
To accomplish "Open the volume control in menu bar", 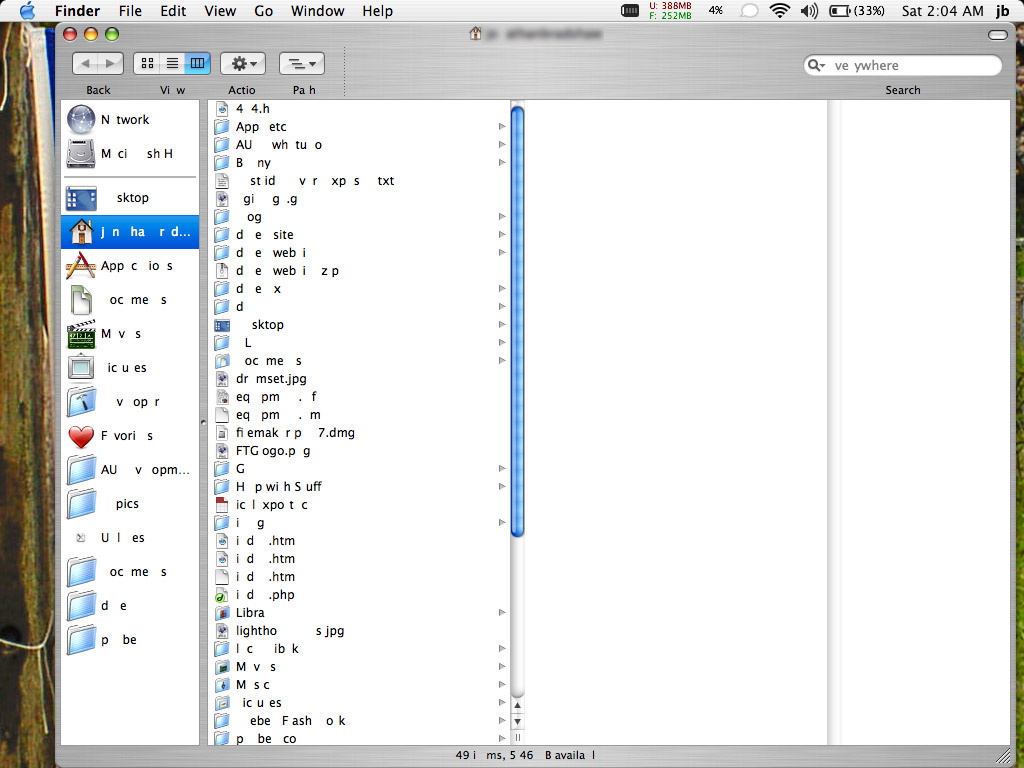I will [809, 10].
